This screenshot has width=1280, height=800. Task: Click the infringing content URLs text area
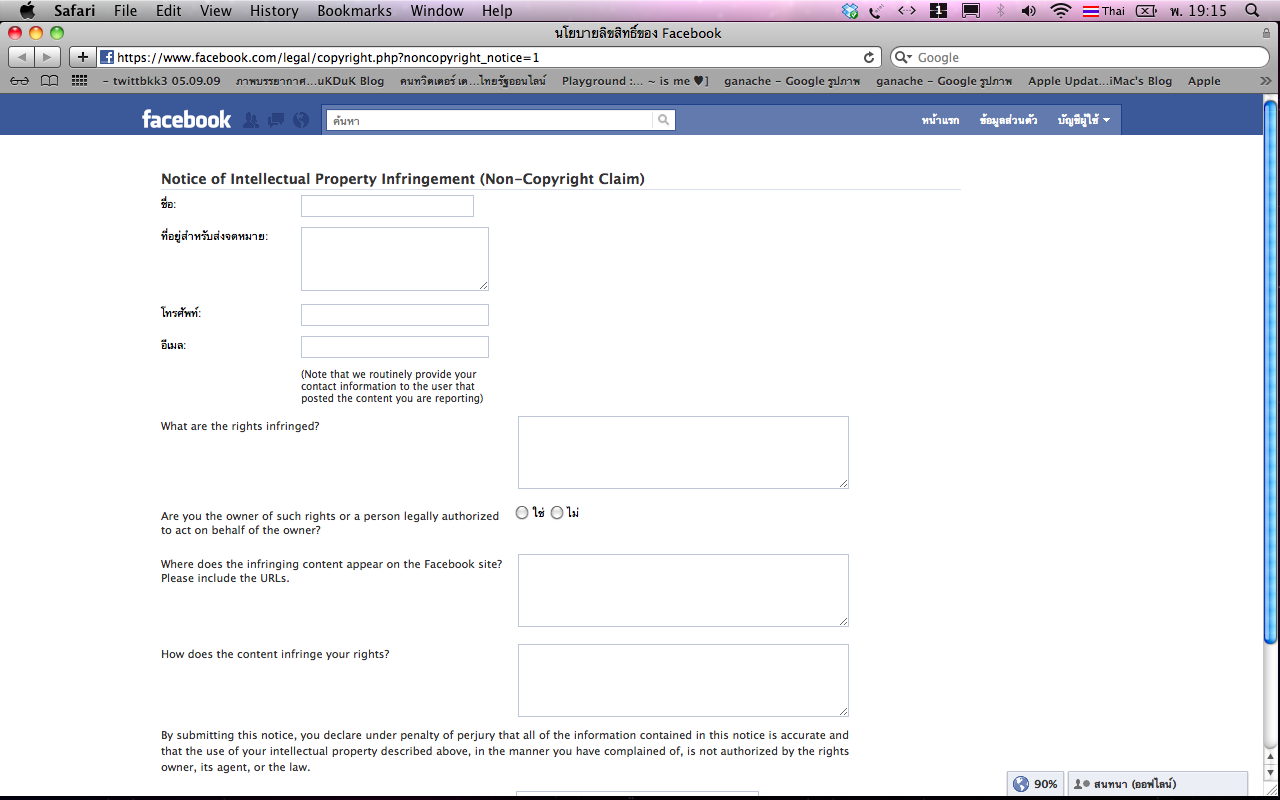(683, 591)
